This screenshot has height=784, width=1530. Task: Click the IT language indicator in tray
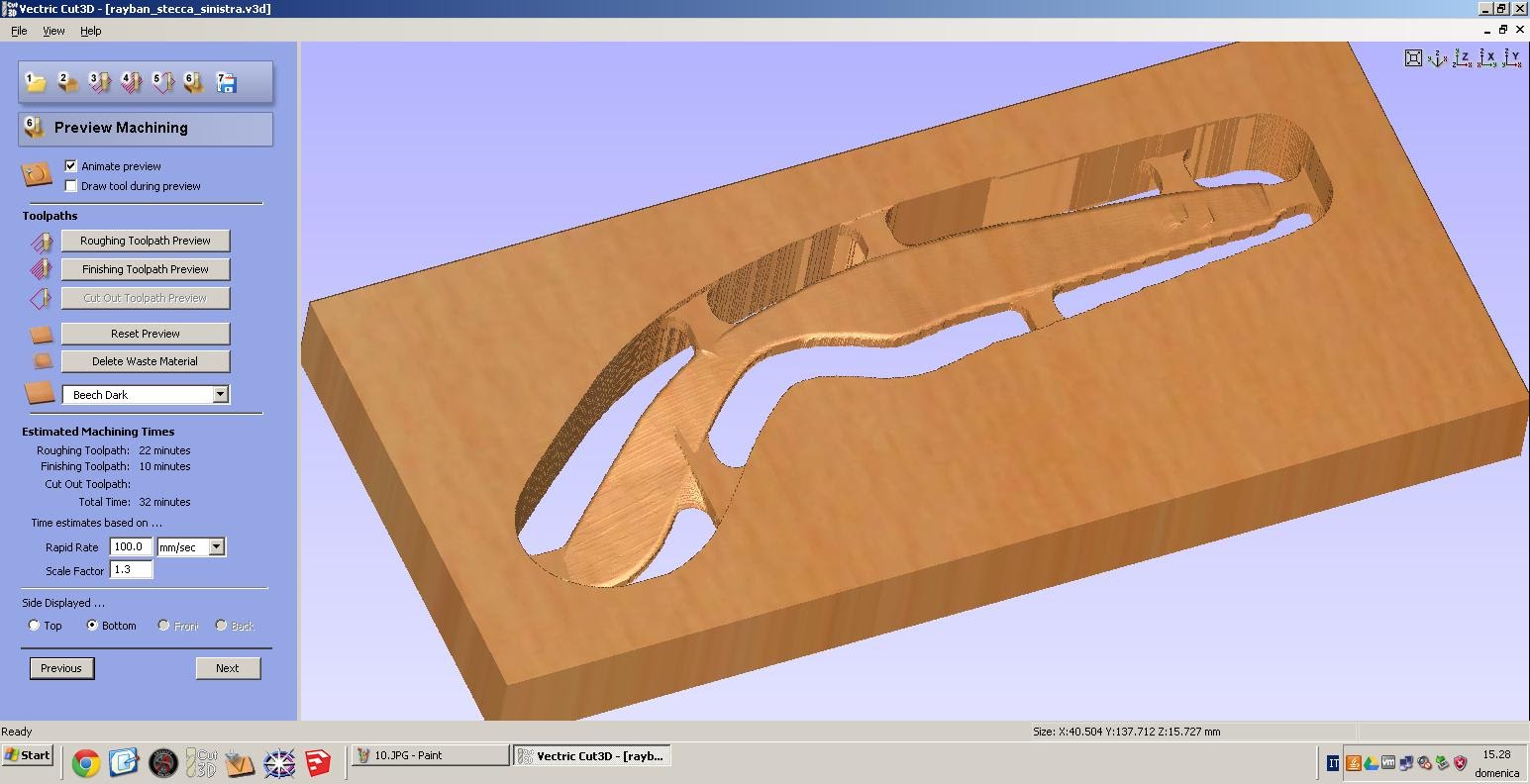coord(1333,762)
